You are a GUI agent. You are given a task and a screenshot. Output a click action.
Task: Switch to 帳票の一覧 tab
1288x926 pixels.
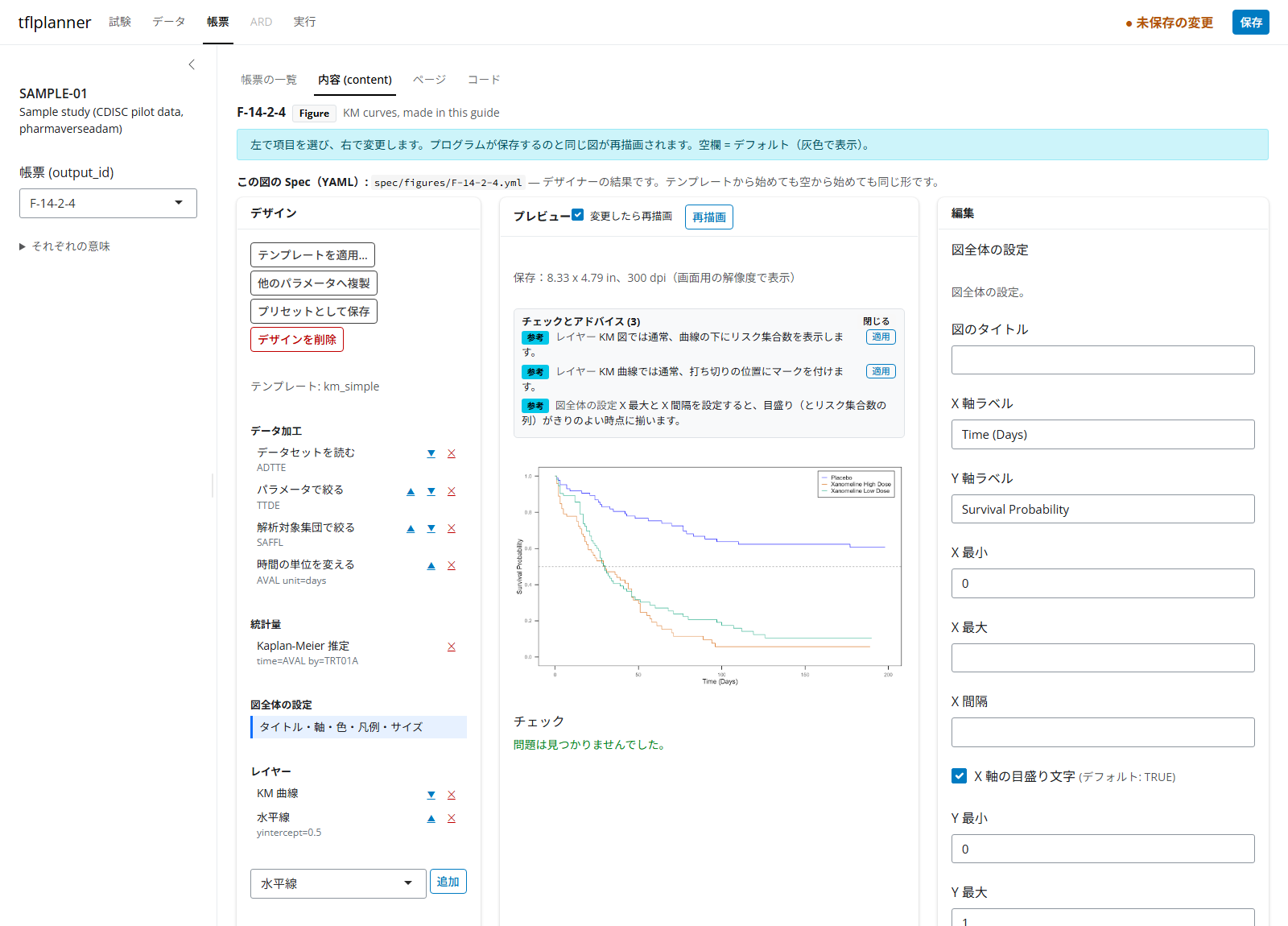click(x=269, y=80)
